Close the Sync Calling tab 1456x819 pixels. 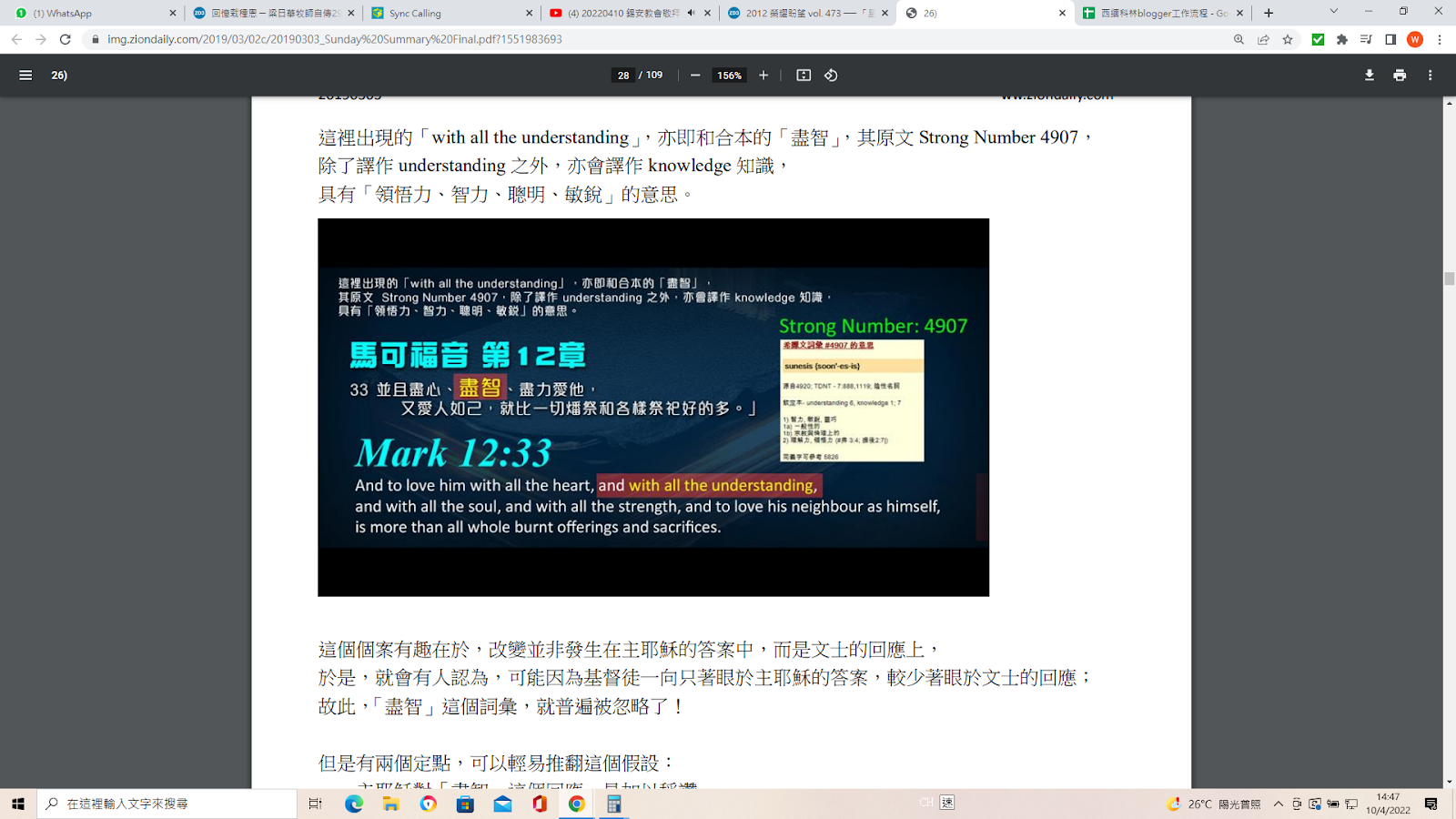pyautogui.click(x=530, y=13)
